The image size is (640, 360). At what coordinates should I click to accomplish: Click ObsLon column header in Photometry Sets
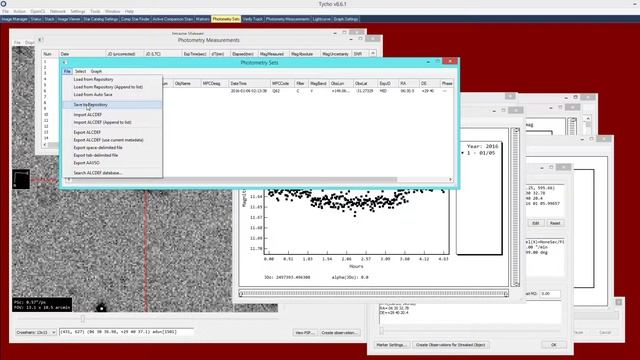click(x=341, y=83)
